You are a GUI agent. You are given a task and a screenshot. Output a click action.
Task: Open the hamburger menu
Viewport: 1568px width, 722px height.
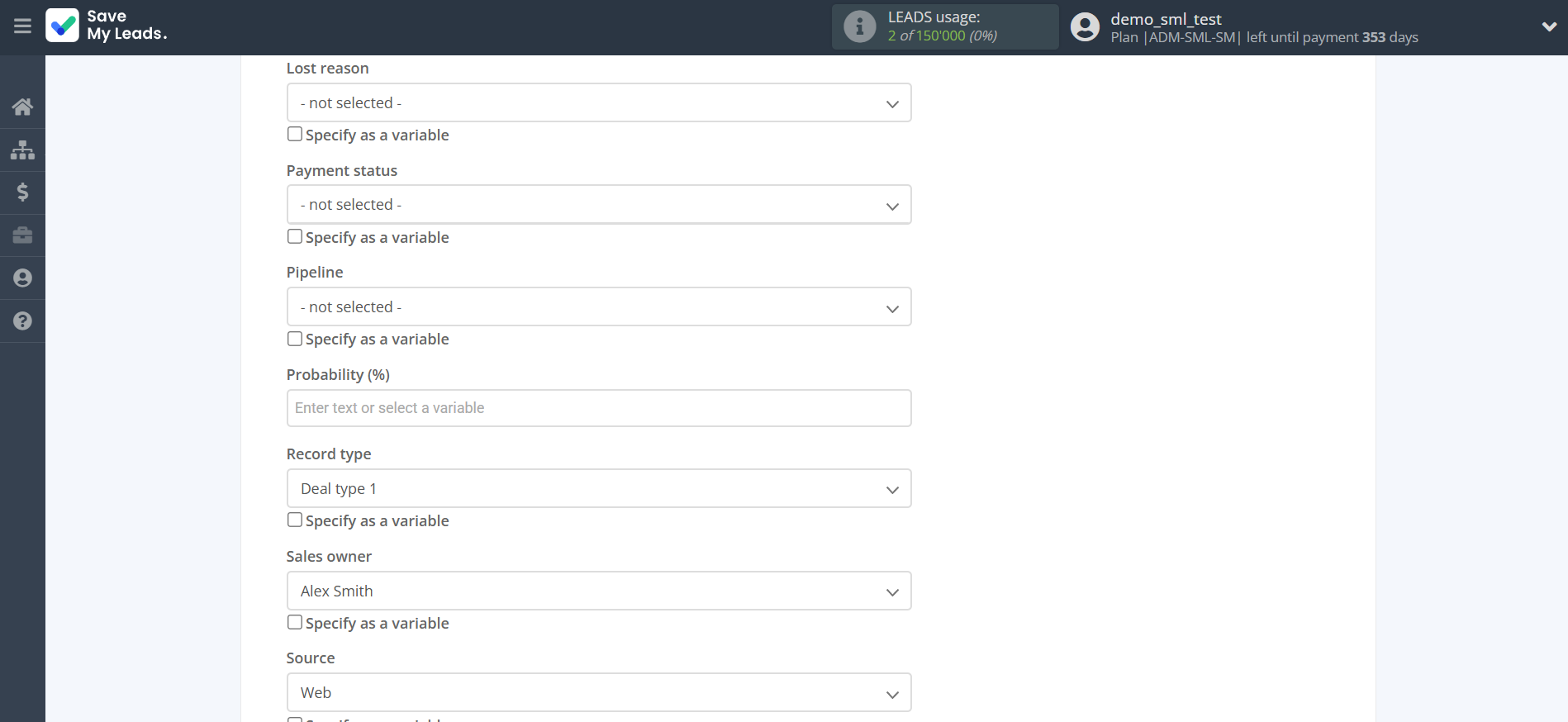point(22,26)
